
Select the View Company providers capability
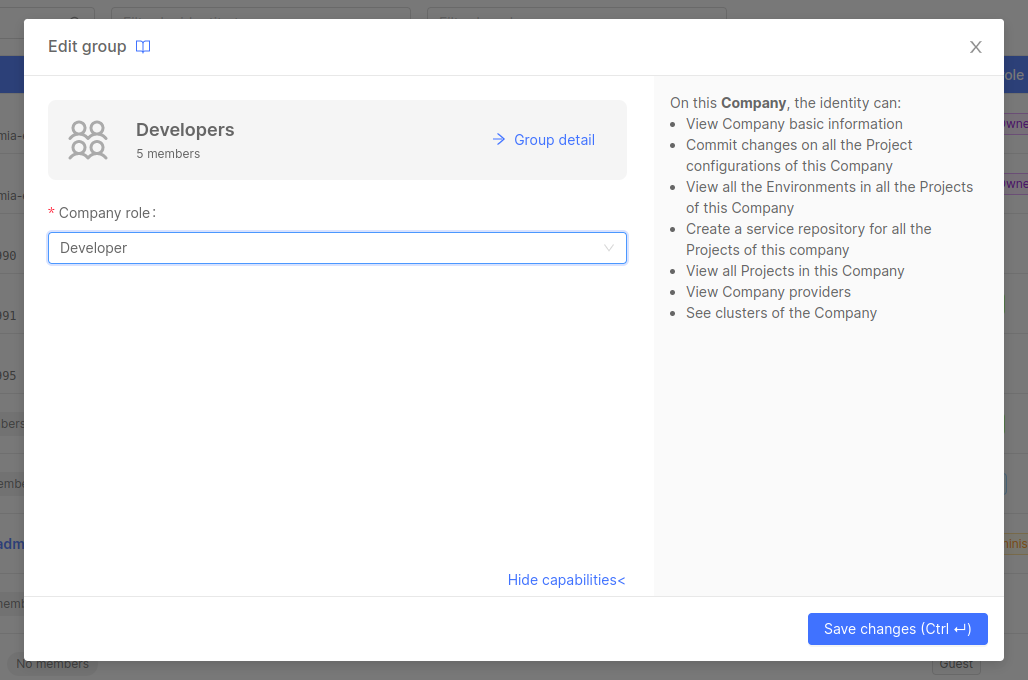point(768,292)
